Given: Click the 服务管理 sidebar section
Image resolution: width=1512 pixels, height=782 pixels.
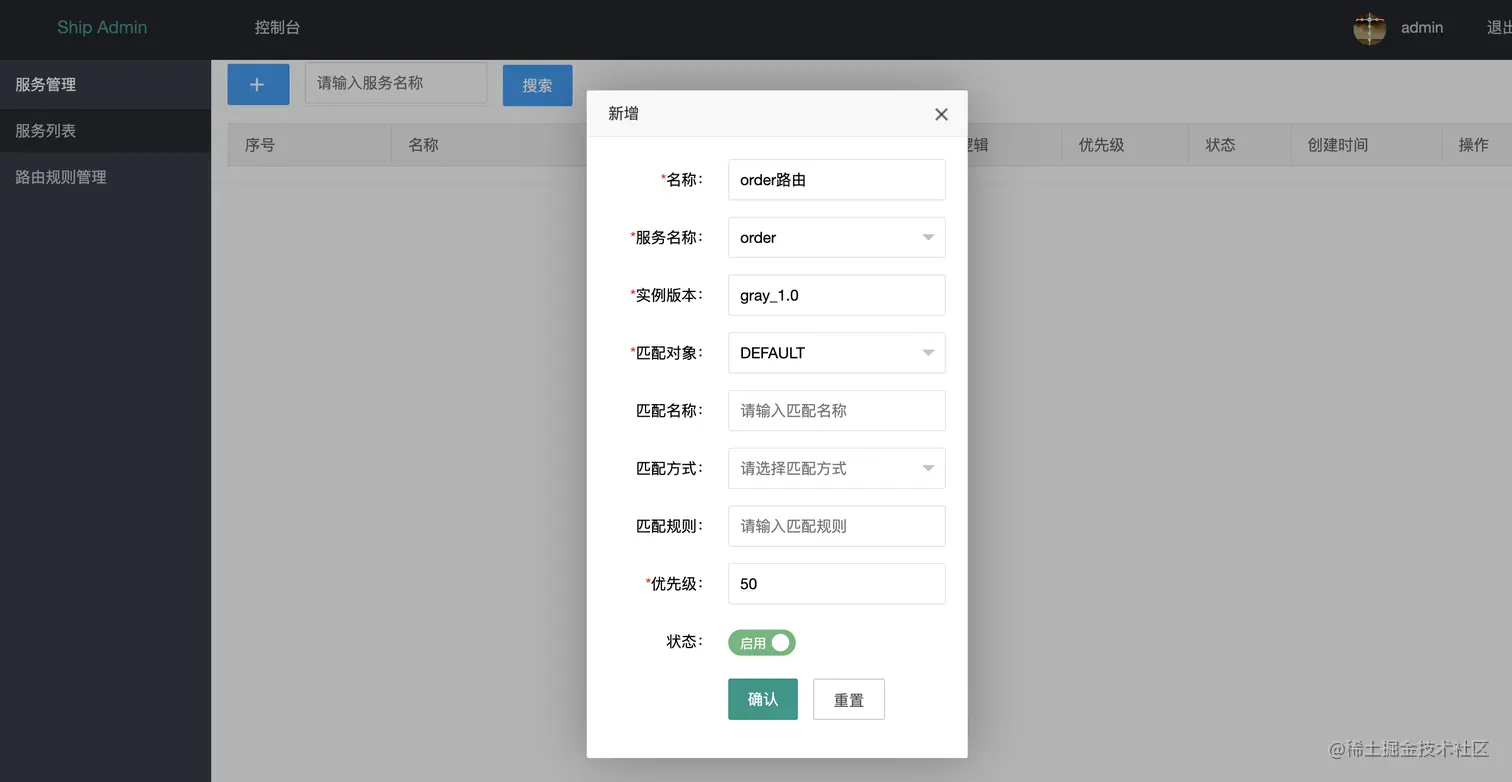Looking at the screenshot, I should coord(45,84).
